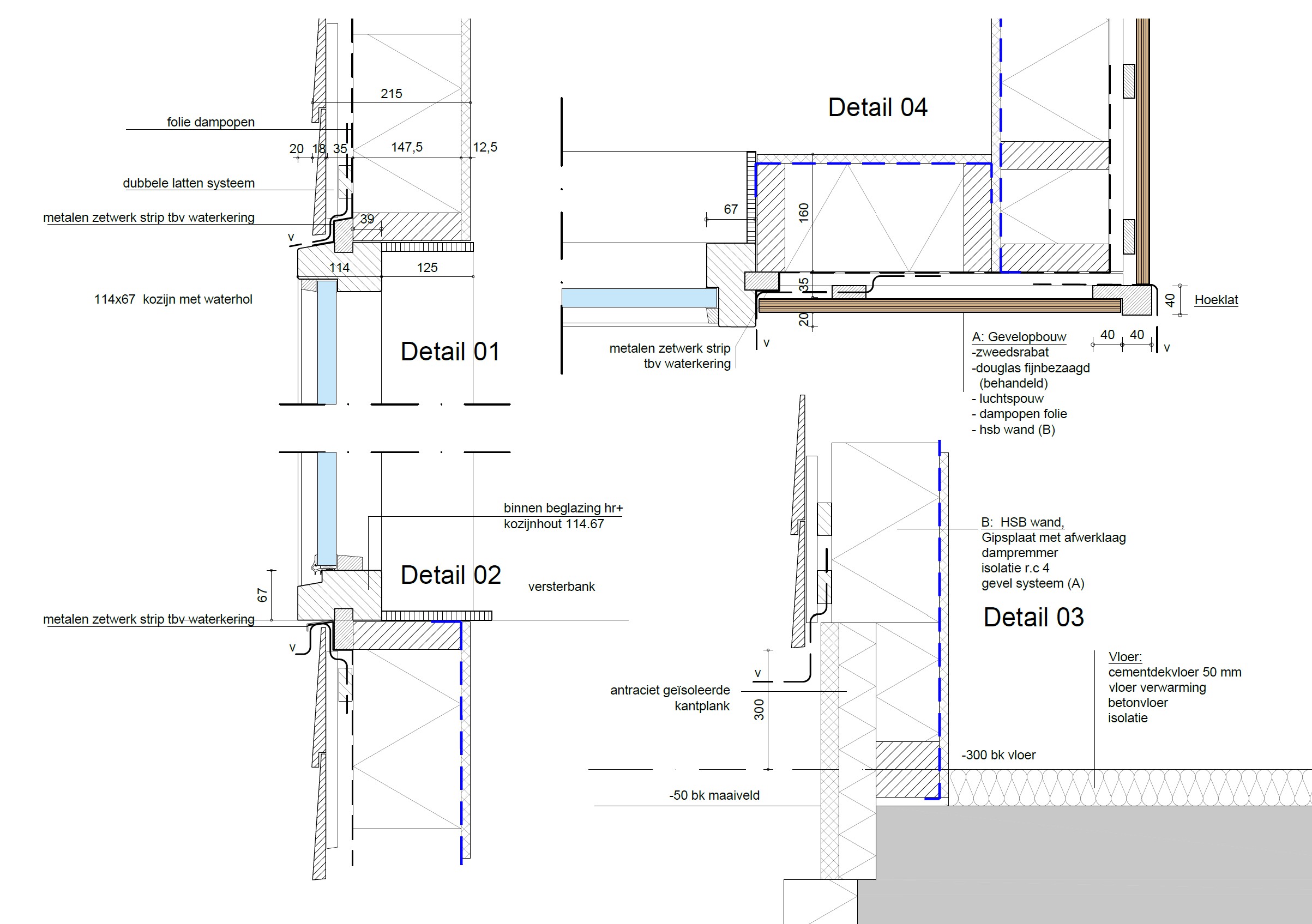Click the Detail 01 title text
The image size is (1312, 924).
point(450,351)
